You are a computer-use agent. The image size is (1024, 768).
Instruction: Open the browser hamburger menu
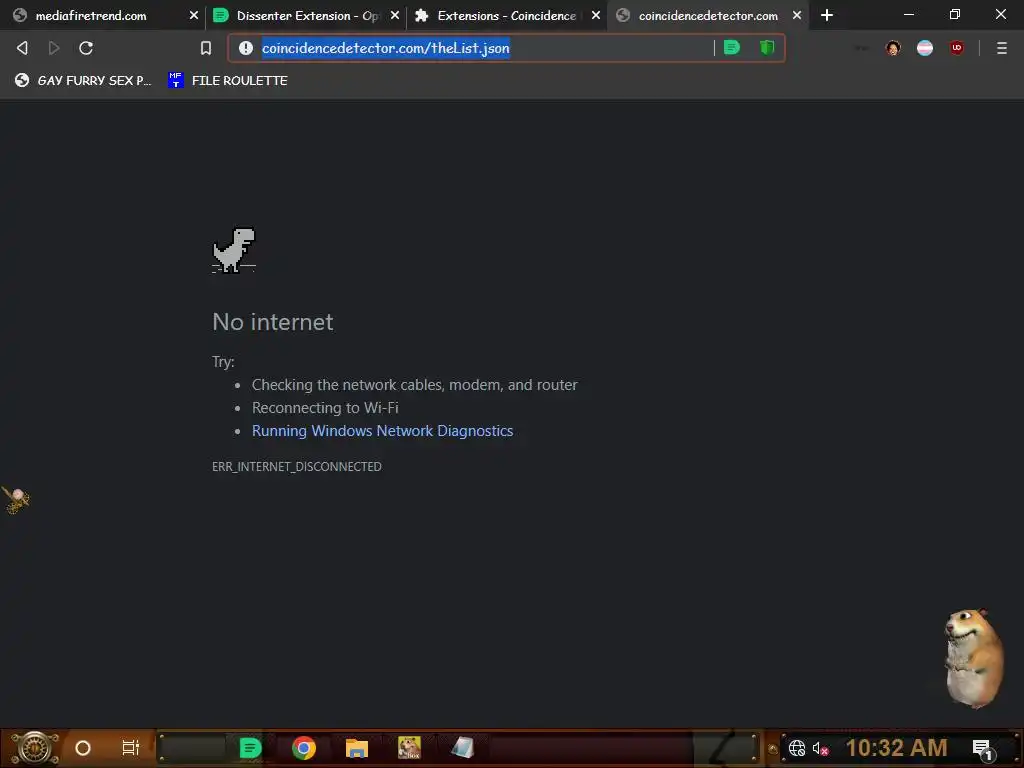coord(1002,48)
